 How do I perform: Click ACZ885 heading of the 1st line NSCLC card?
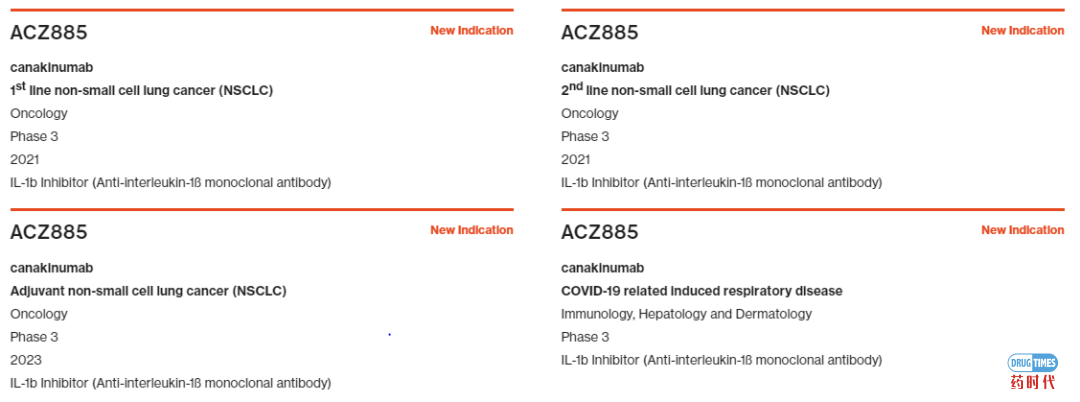[49, 32]
